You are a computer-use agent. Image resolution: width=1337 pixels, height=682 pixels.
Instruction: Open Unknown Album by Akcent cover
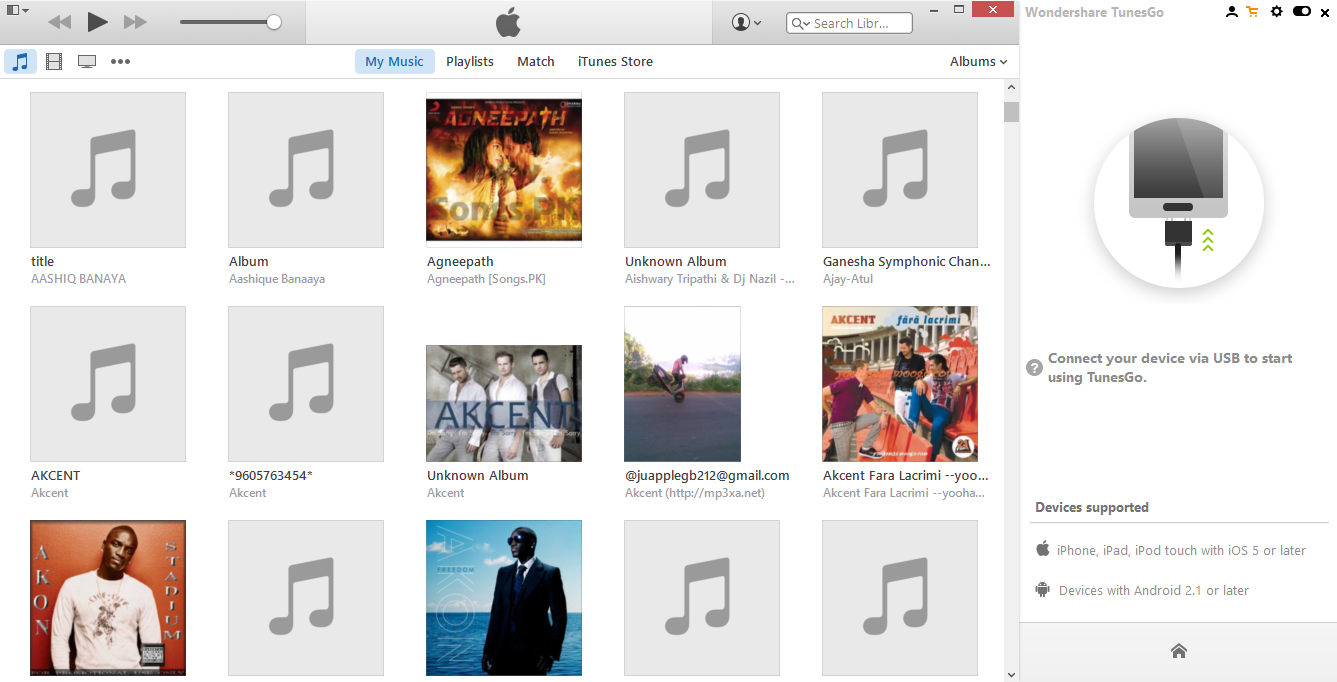[504, 403]
